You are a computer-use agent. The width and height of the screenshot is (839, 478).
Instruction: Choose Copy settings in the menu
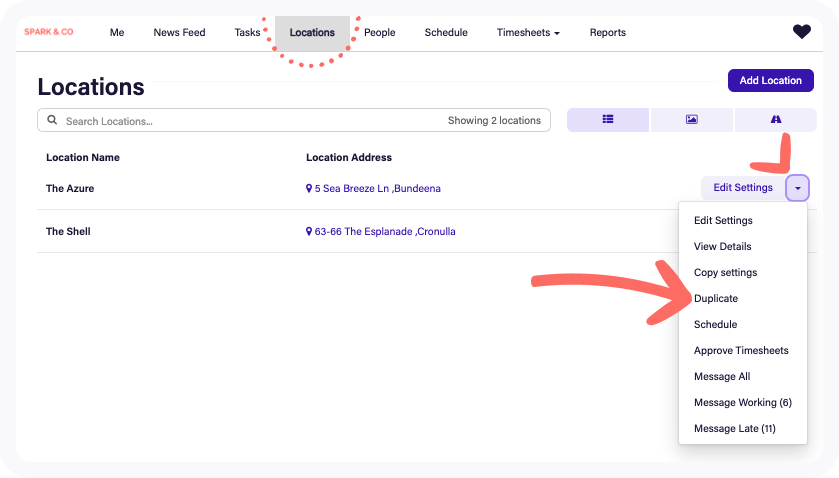click(725, 273)
